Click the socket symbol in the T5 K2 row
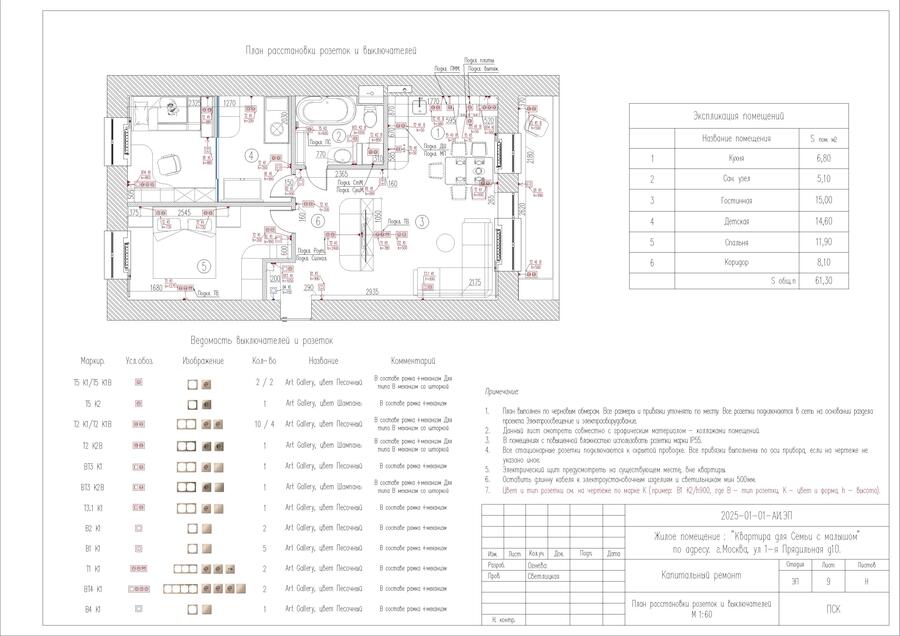This screenshot has width=900, height=636. click(138, 404)
